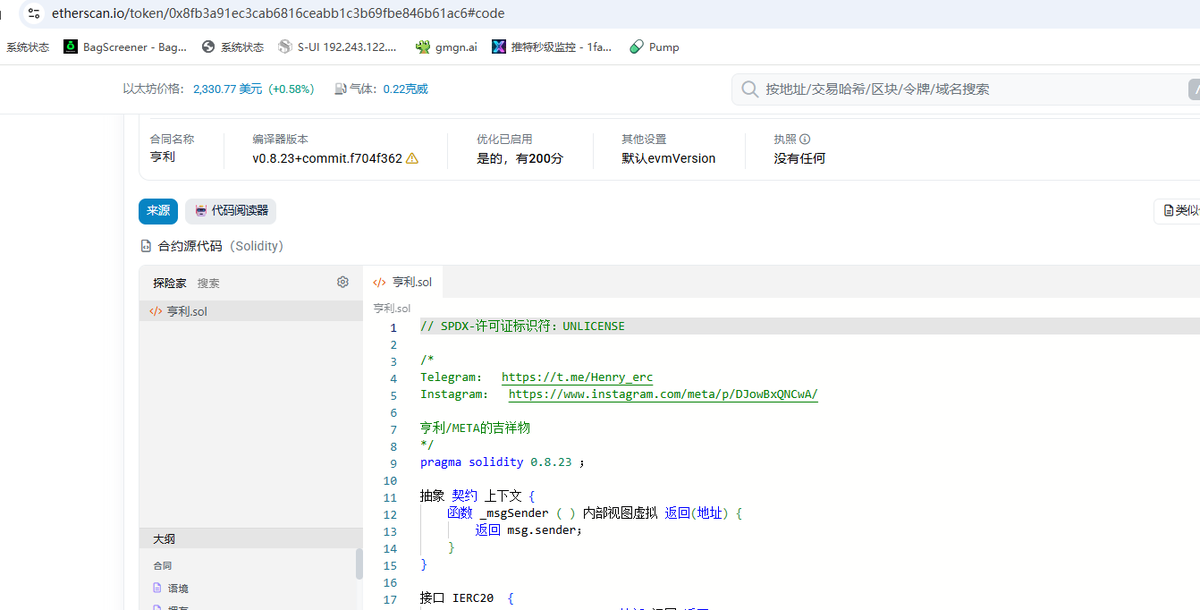Click the gas pump icon beside 气体
The height and width of the screenshot is (610, 1200).
pyautogui.click(x=340, y=89)
